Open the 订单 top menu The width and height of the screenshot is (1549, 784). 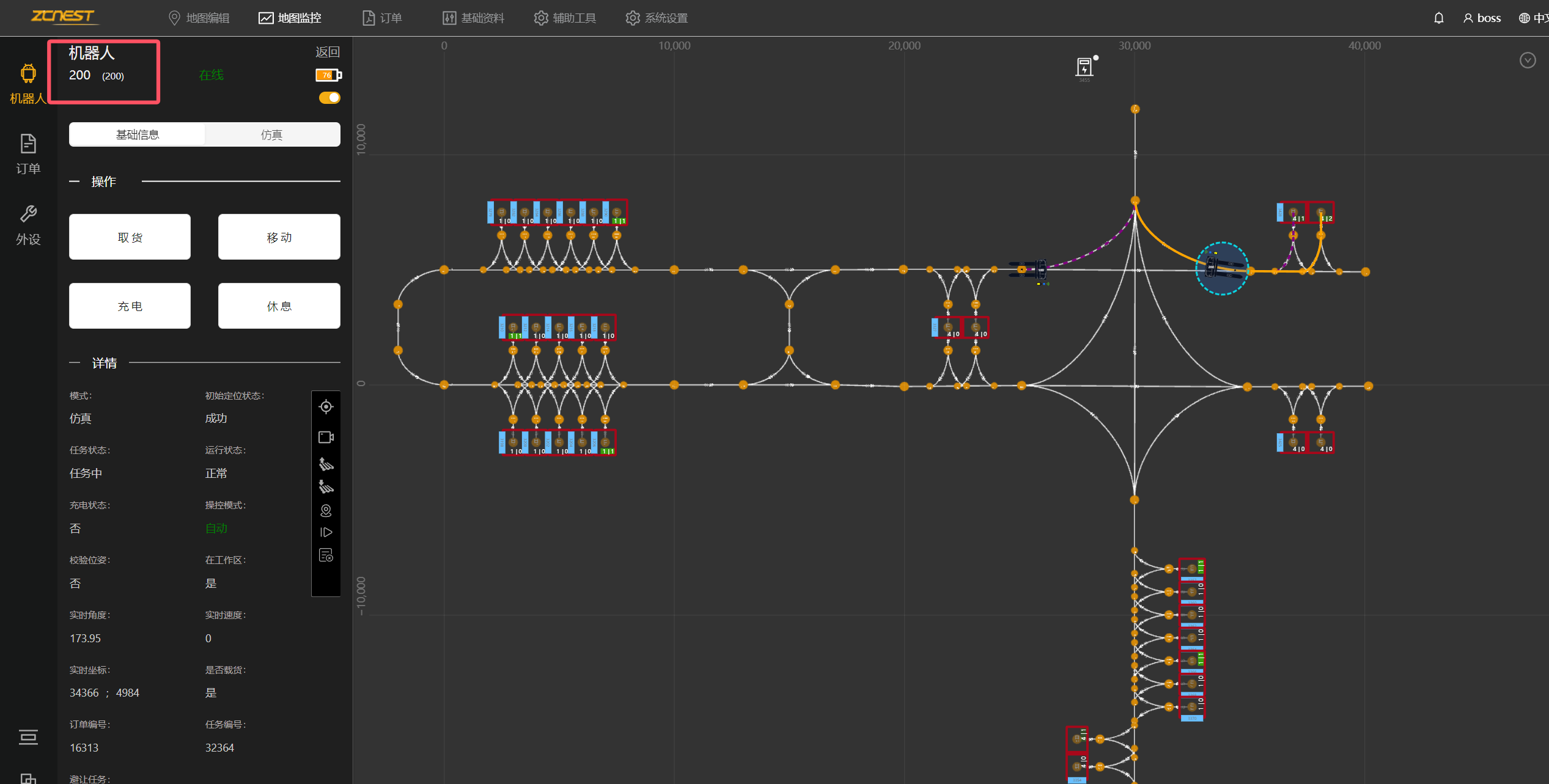(382, 18)
